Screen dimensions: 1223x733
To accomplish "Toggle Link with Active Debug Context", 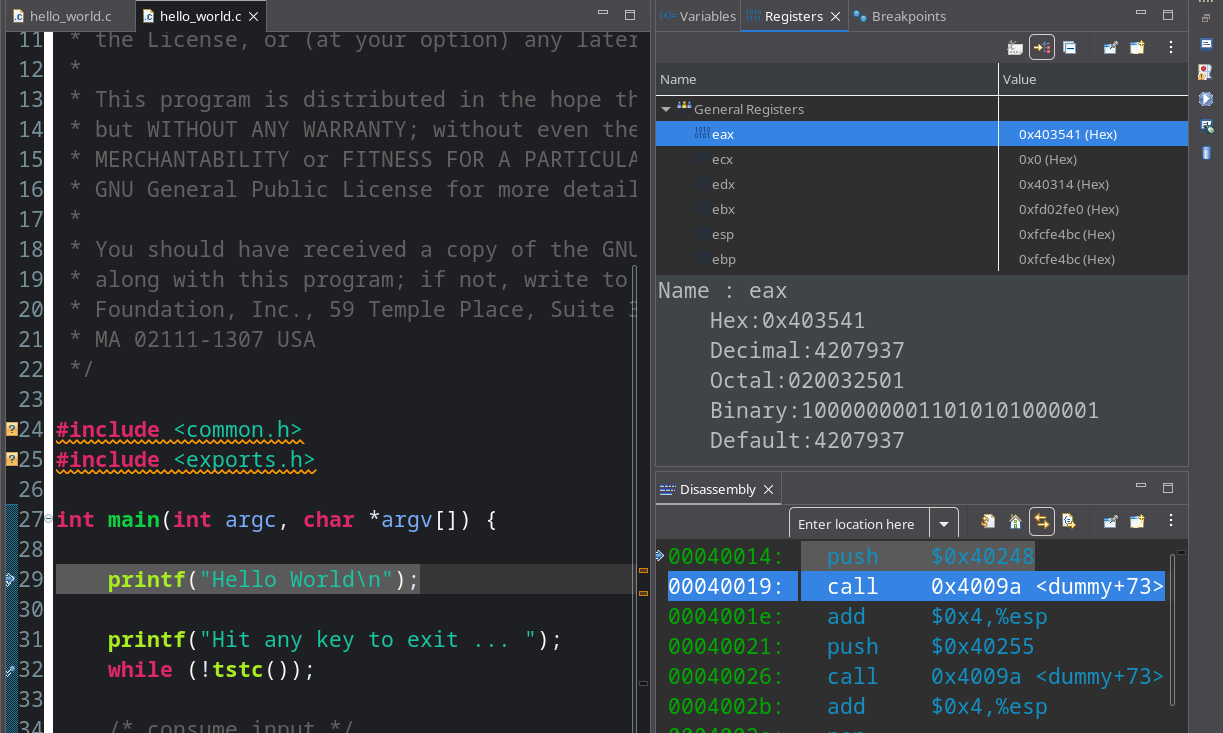I will [x=1042, y=521].
